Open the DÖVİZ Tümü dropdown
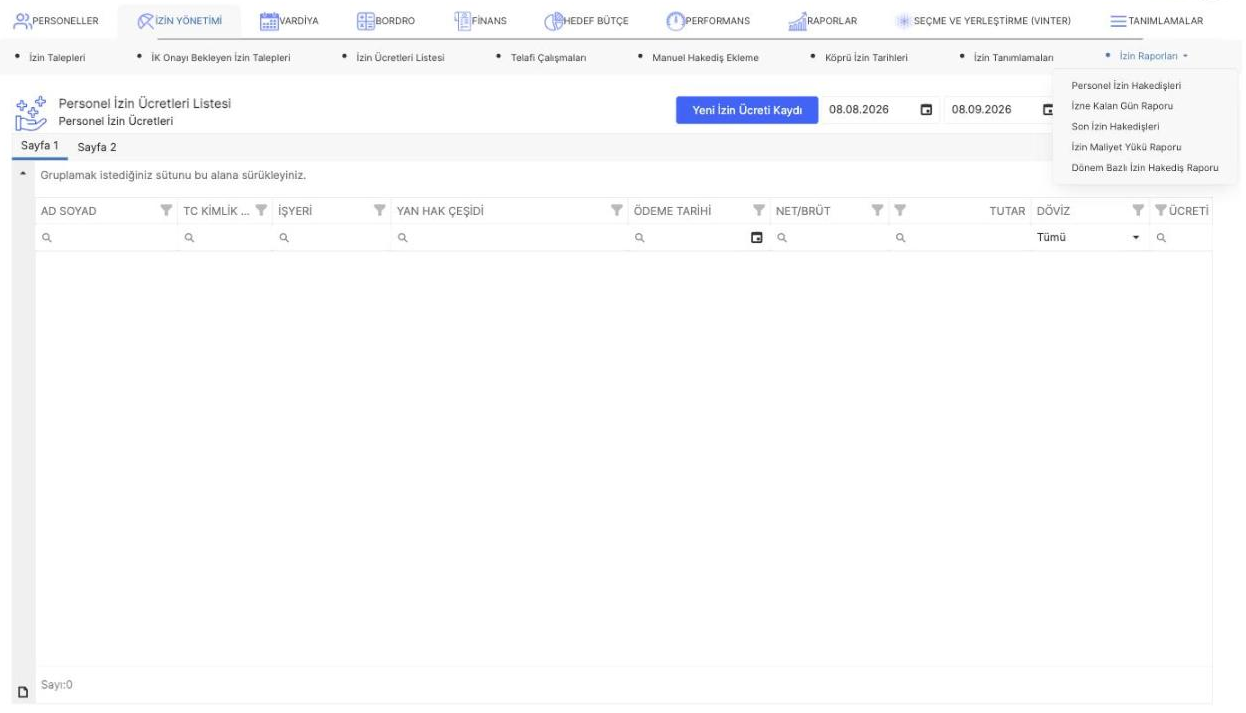This screenshot has height=713, width=1246. coord(1136,238)
